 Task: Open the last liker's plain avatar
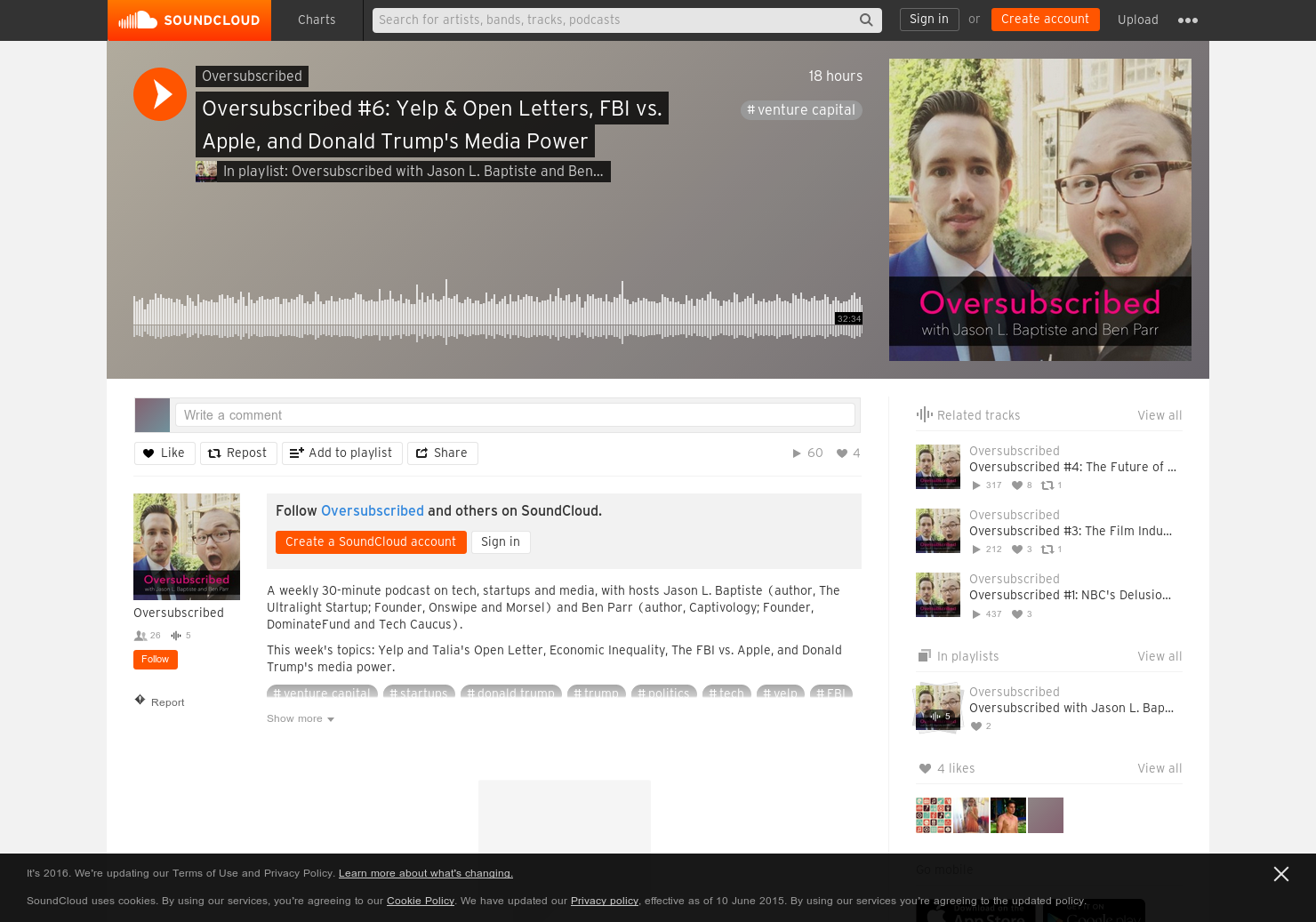[1046, 815]
